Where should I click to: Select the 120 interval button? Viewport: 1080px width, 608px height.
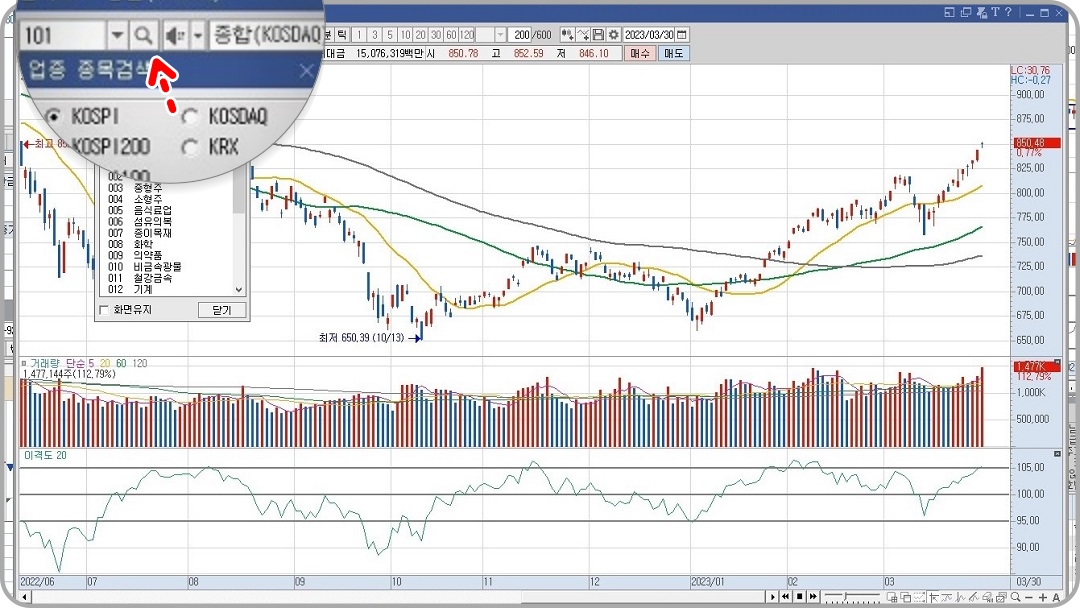(x=467, y=34)
